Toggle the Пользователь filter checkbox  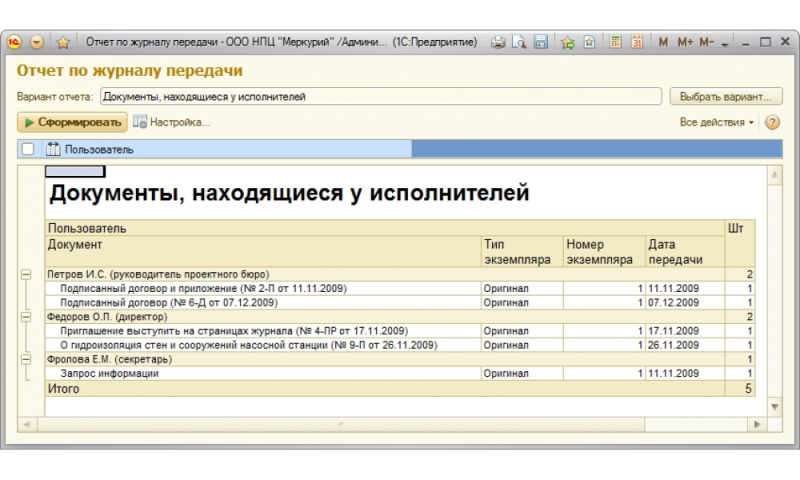tap(28, 149)
